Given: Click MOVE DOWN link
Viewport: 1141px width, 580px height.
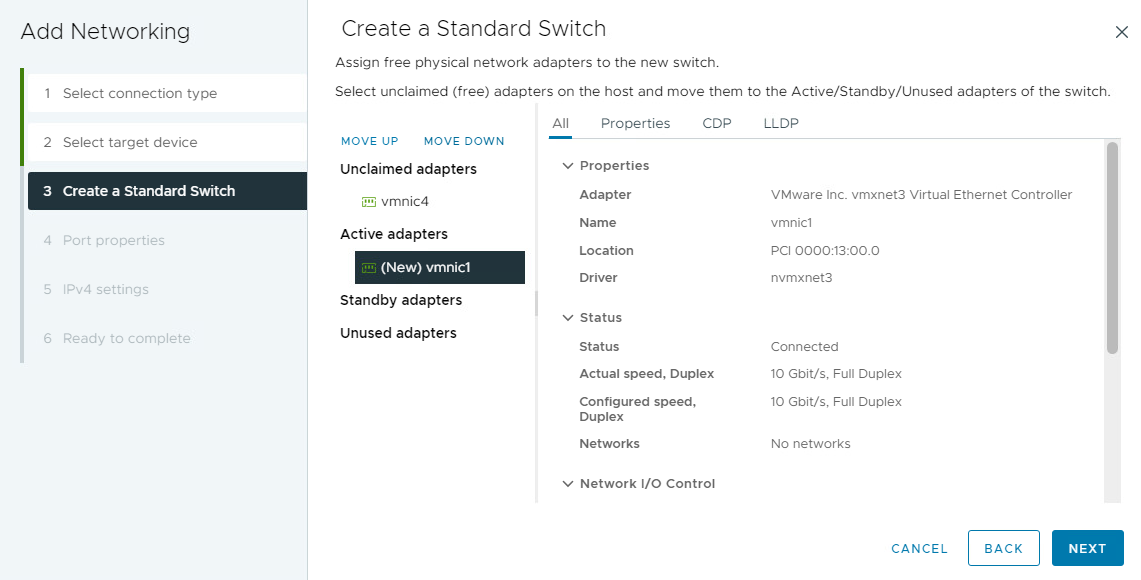Looking at the screenshot, I should (464, 141).
